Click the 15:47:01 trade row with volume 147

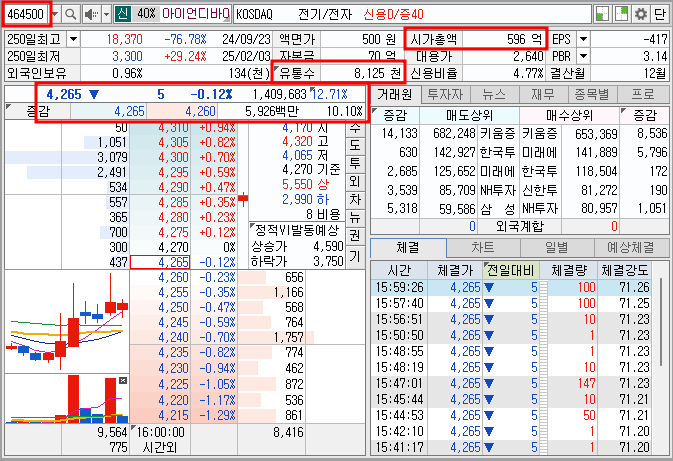[x=511, y=383]
